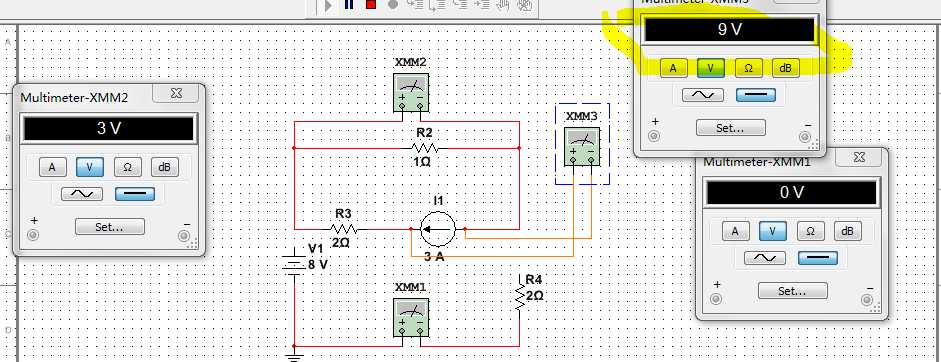This screenshot has width=941, height=362.
Task: Click the minus terminal in Multimeter-XMM1
Action: pos(868,300)
